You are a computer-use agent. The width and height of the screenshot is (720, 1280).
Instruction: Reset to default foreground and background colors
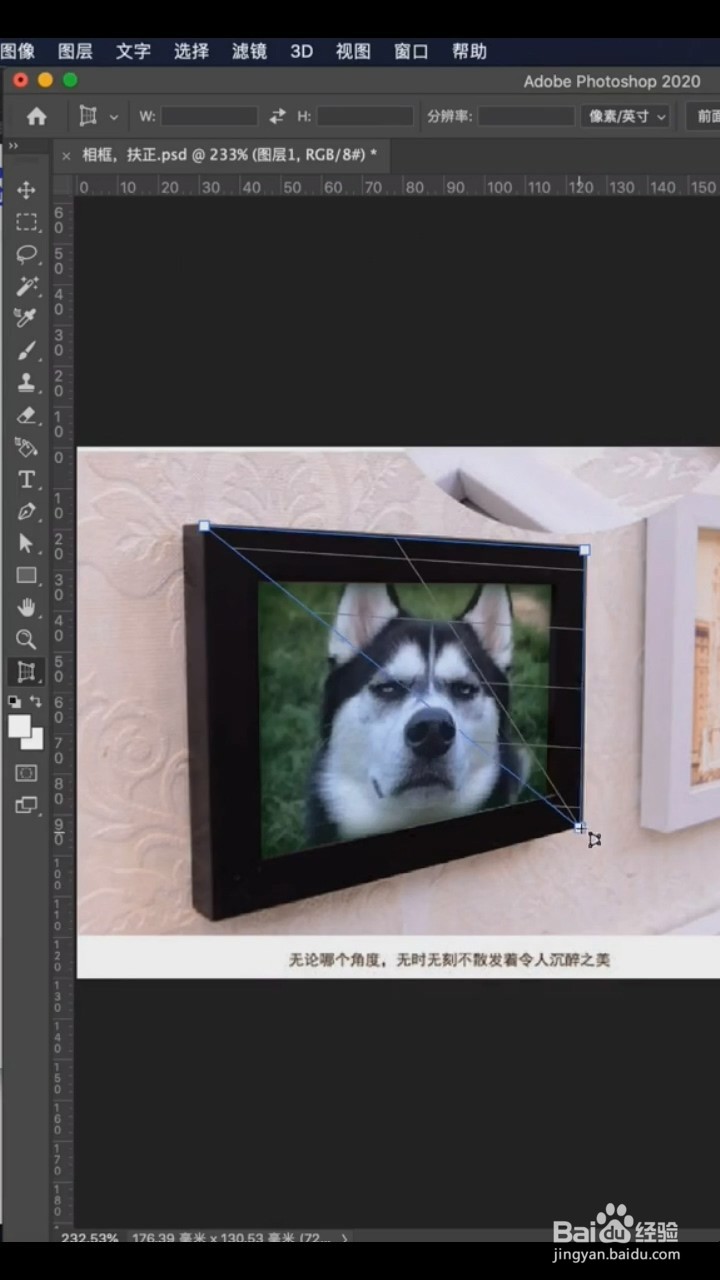(15, 702)
